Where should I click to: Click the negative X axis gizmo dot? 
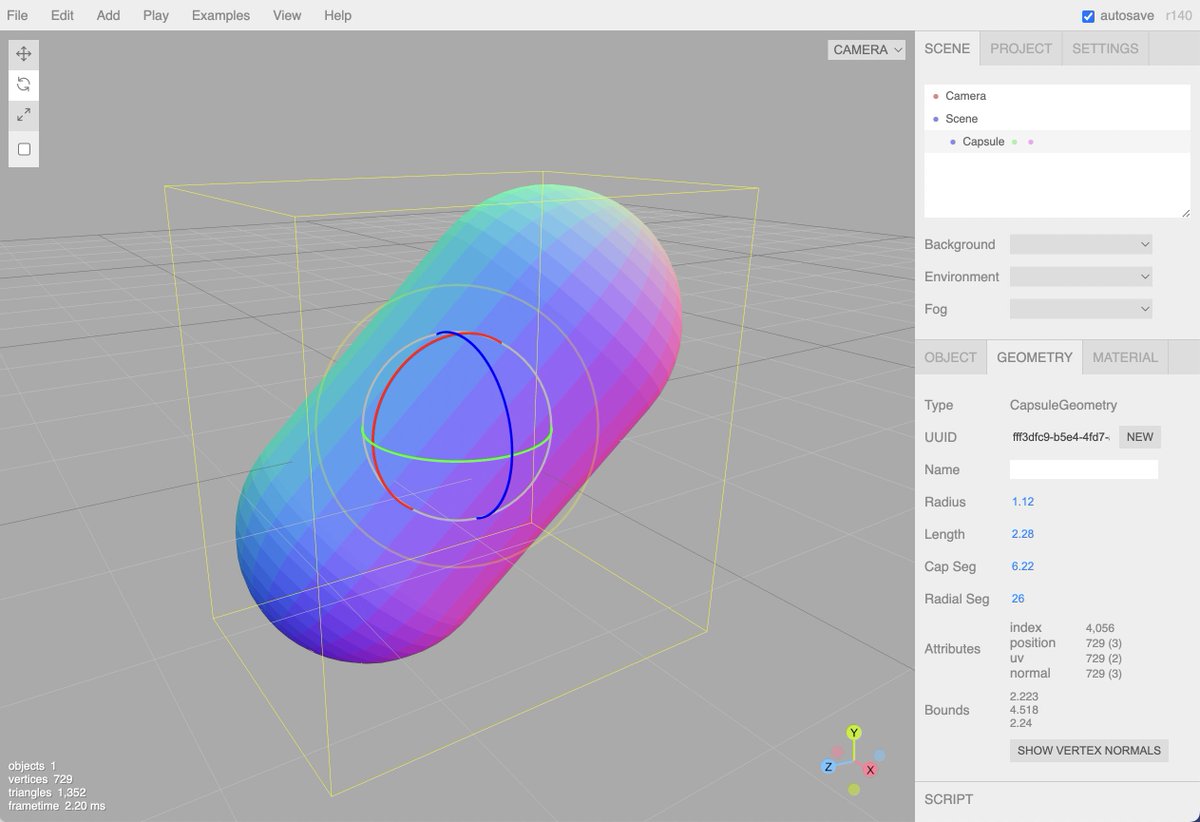click(x=838, y=752)
